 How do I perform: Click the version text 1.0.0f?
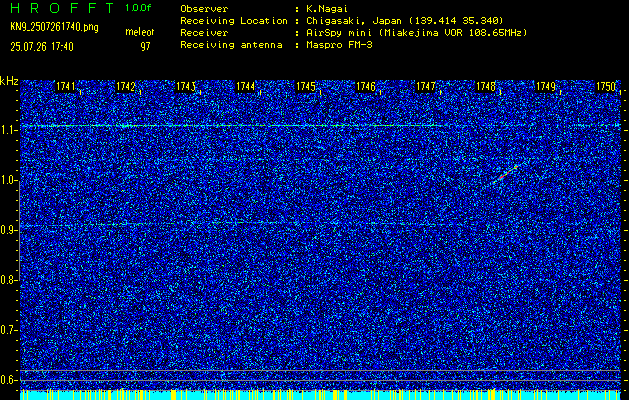(138, 8)
